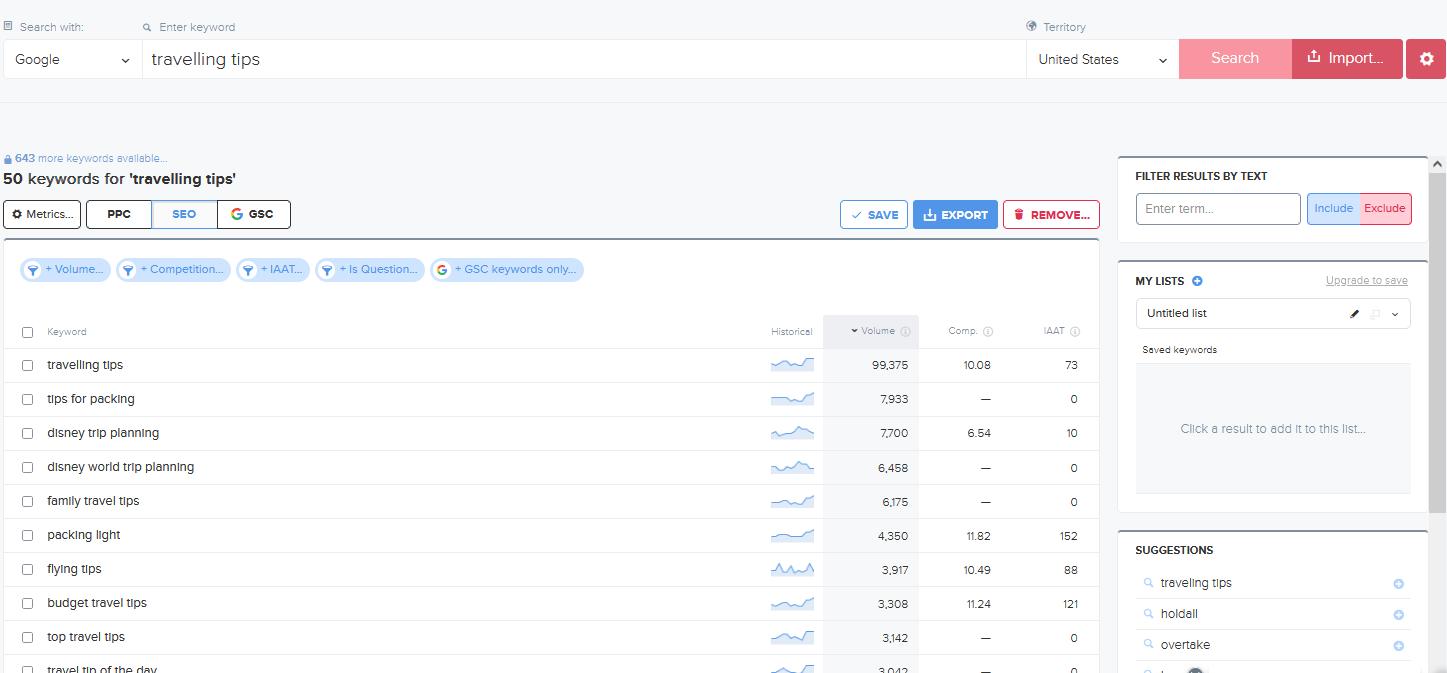Switch to the GSC tab

pos(253,214)
